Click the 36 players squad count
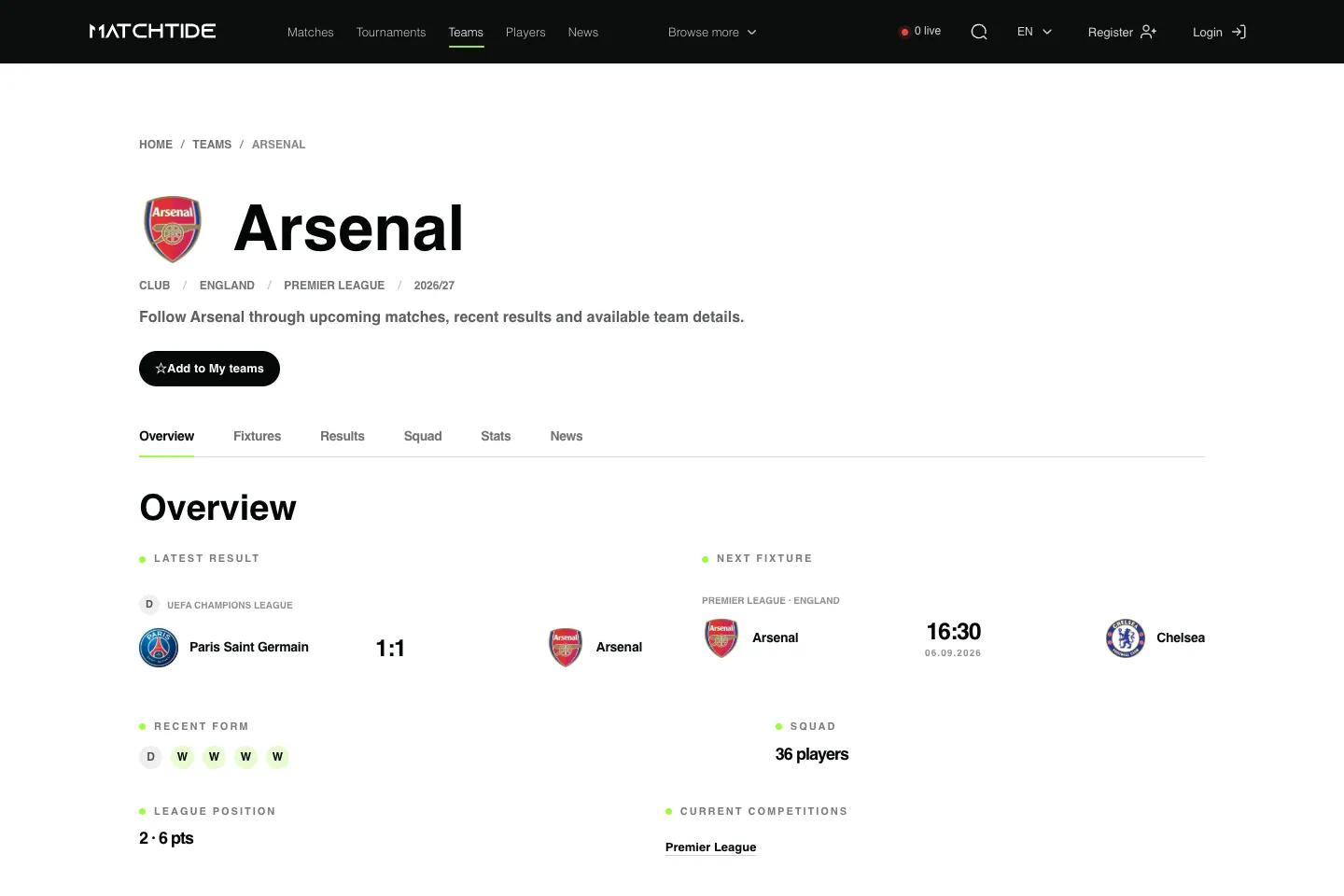Image resolution: width=1344 pixels, height=896 pixels. [812, 754]
